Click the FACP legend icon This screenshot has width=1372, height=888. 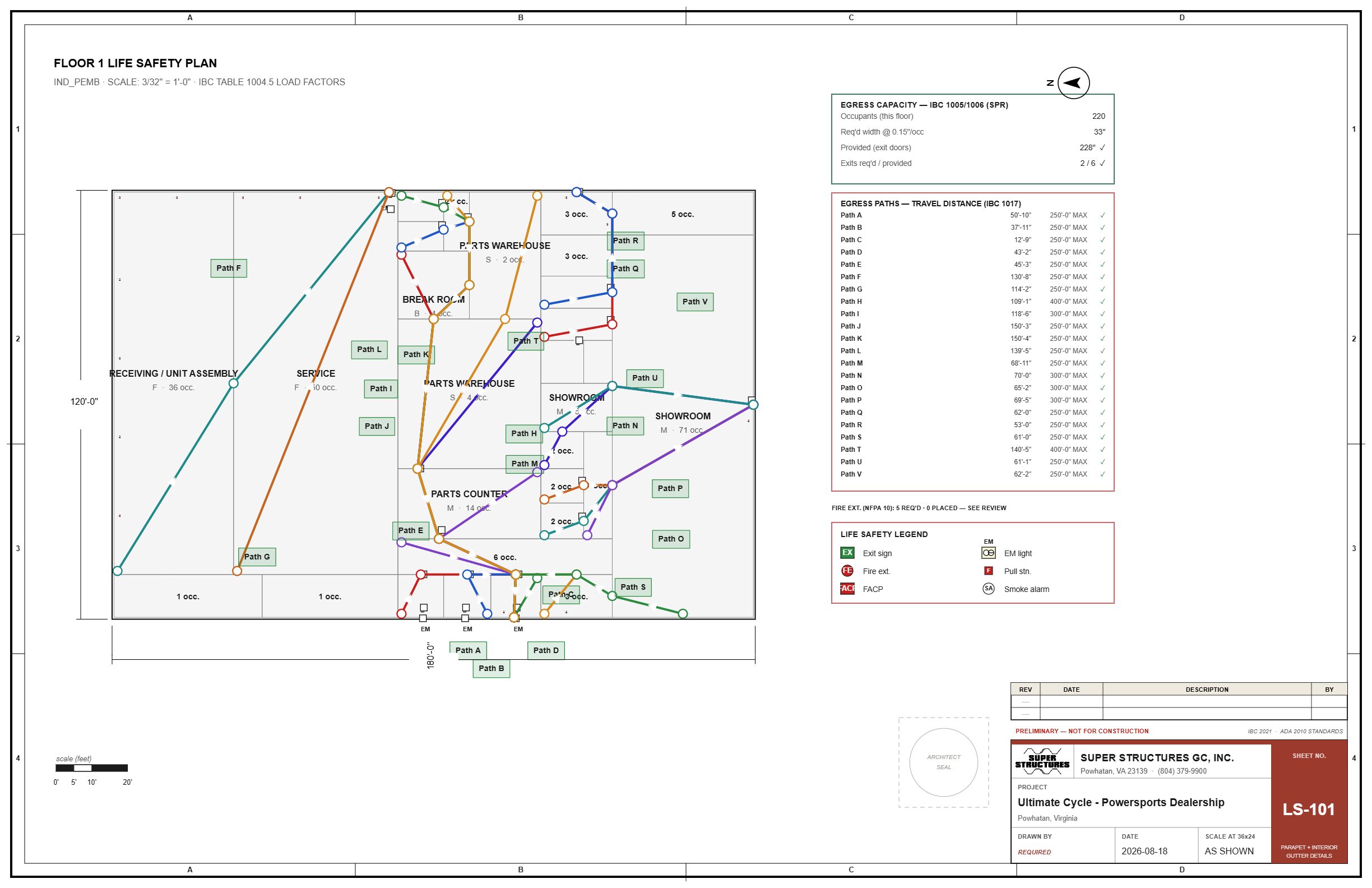(847, 589)
